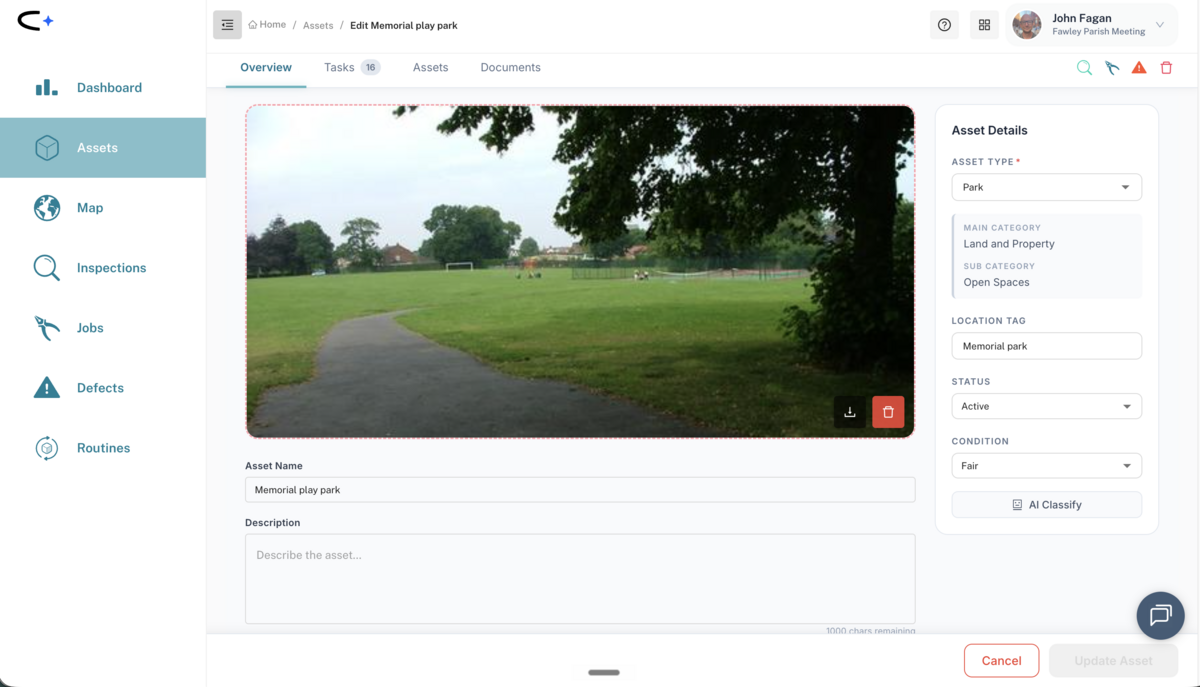
Task: Collapse the sidebar with the menu toggle icon
Action: 227,25
